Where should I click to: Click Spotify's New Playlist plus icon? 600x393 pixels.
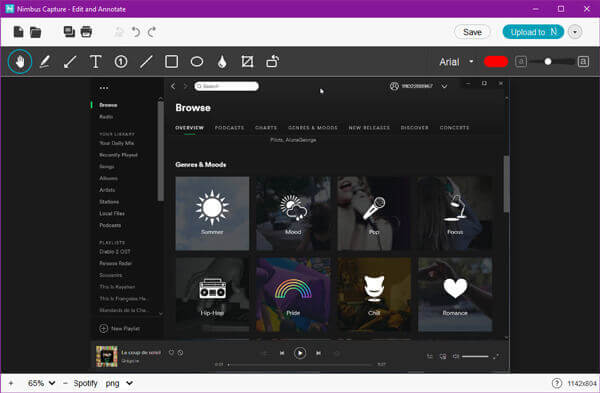point(103,328)
